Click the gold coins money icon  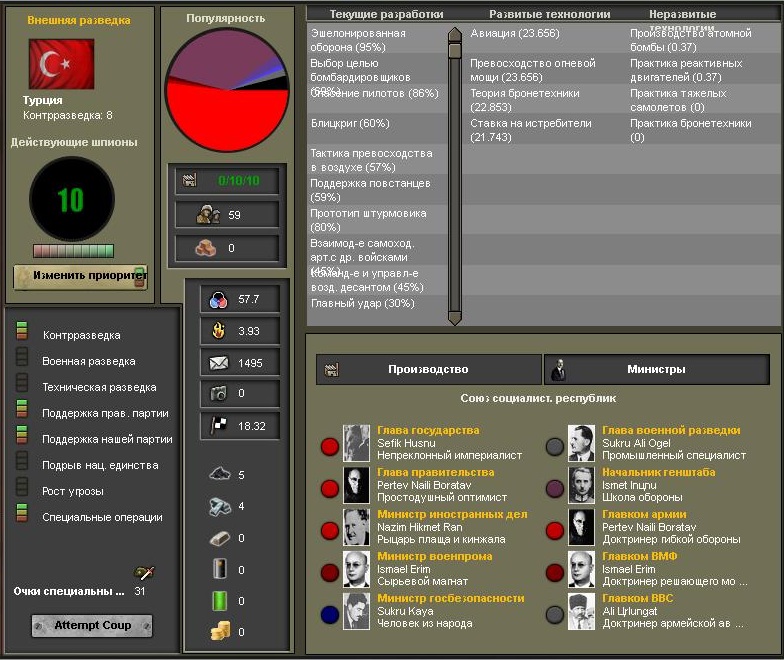point(220,631)
